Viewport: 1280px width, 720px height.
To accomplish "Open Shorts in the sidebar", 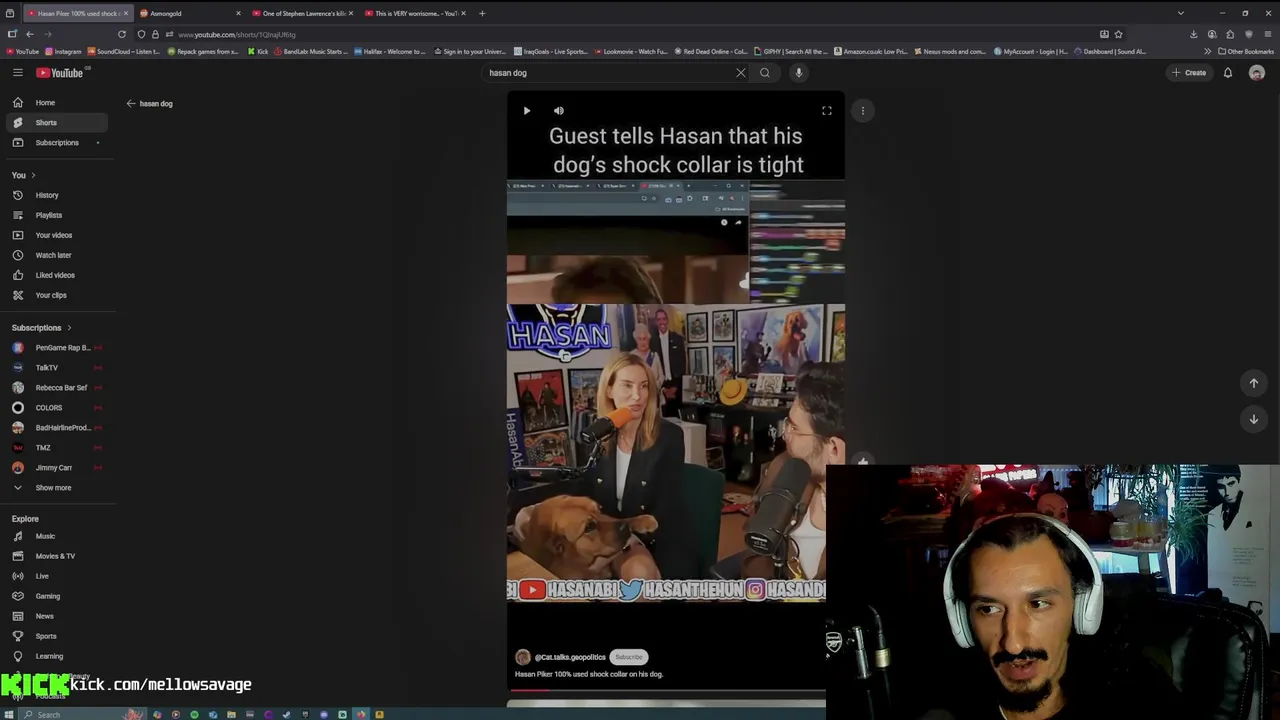I will [56, 122].
